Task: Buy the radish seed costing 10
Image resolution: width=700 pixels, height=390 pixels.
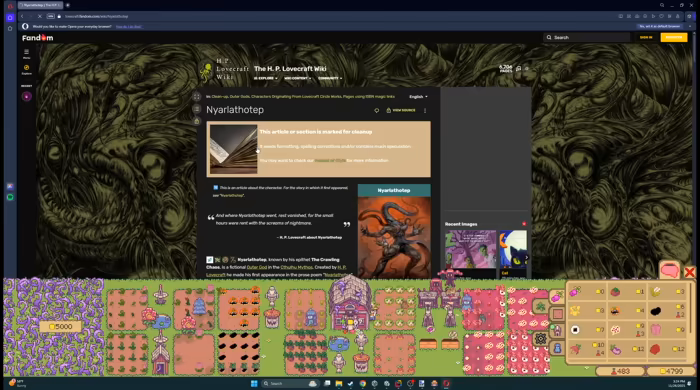Action: pyautogui.click(x=587, y=349)
